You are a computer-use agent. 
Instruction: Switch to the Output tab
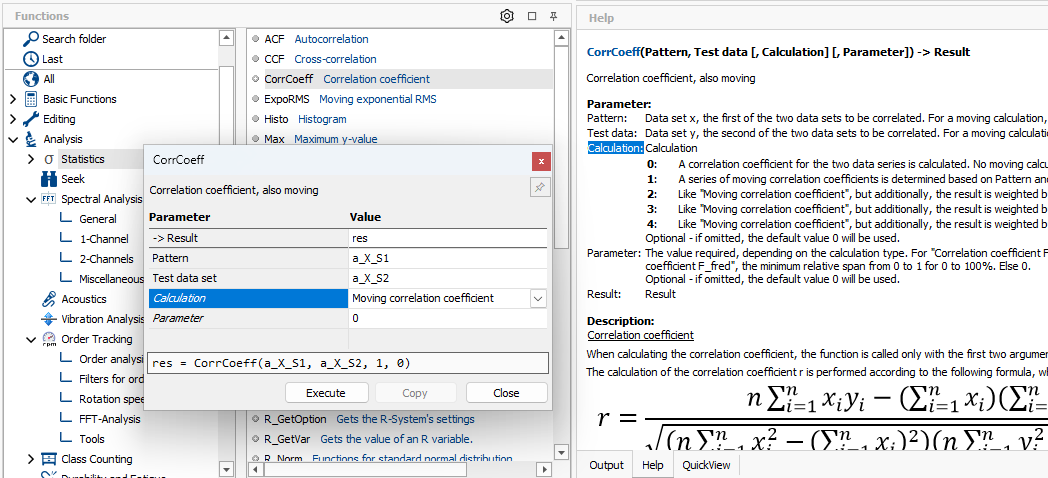[x=606, y=465]
